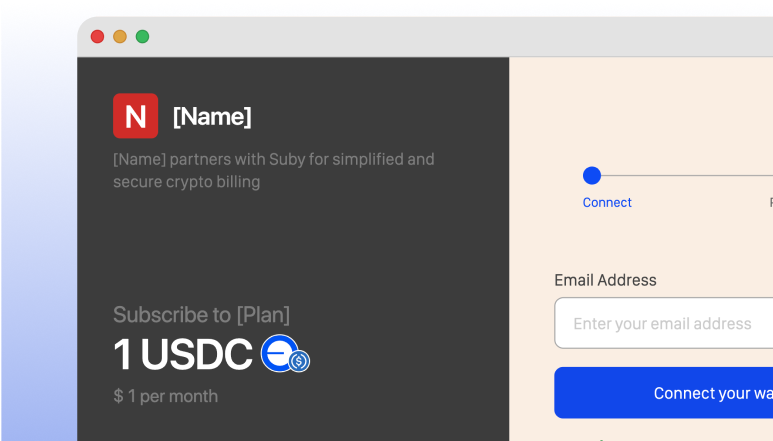Click the small dollar coin badge
773x441 pixels.
[x=299, y=361]
